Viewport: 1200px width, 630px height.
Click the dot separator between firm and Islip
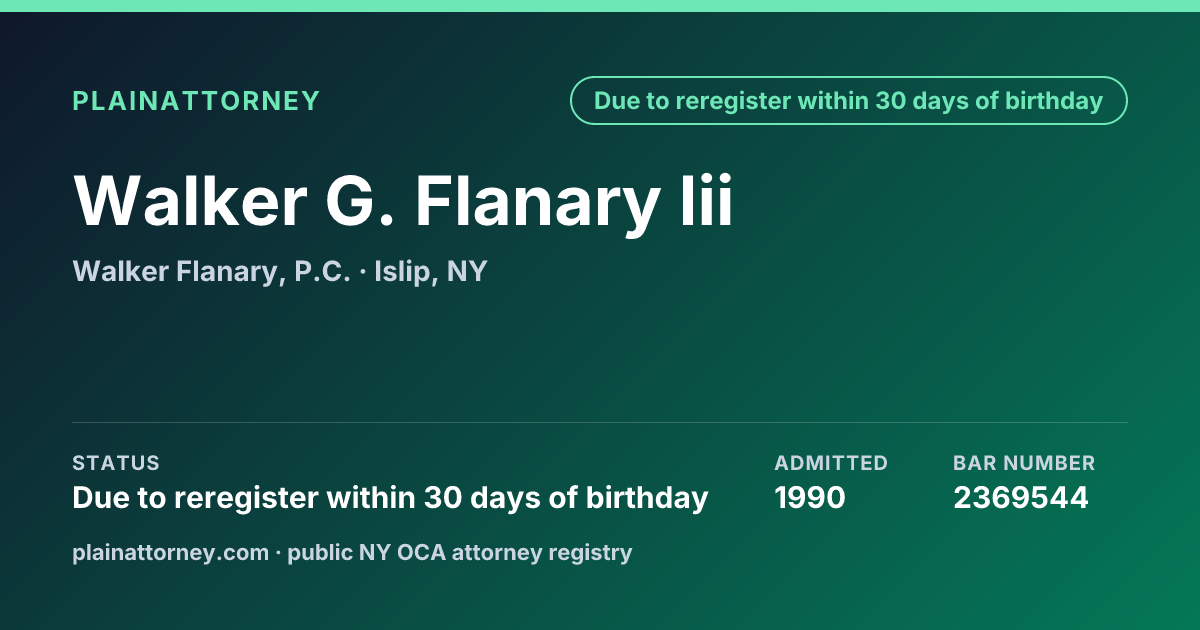(363, 273)
